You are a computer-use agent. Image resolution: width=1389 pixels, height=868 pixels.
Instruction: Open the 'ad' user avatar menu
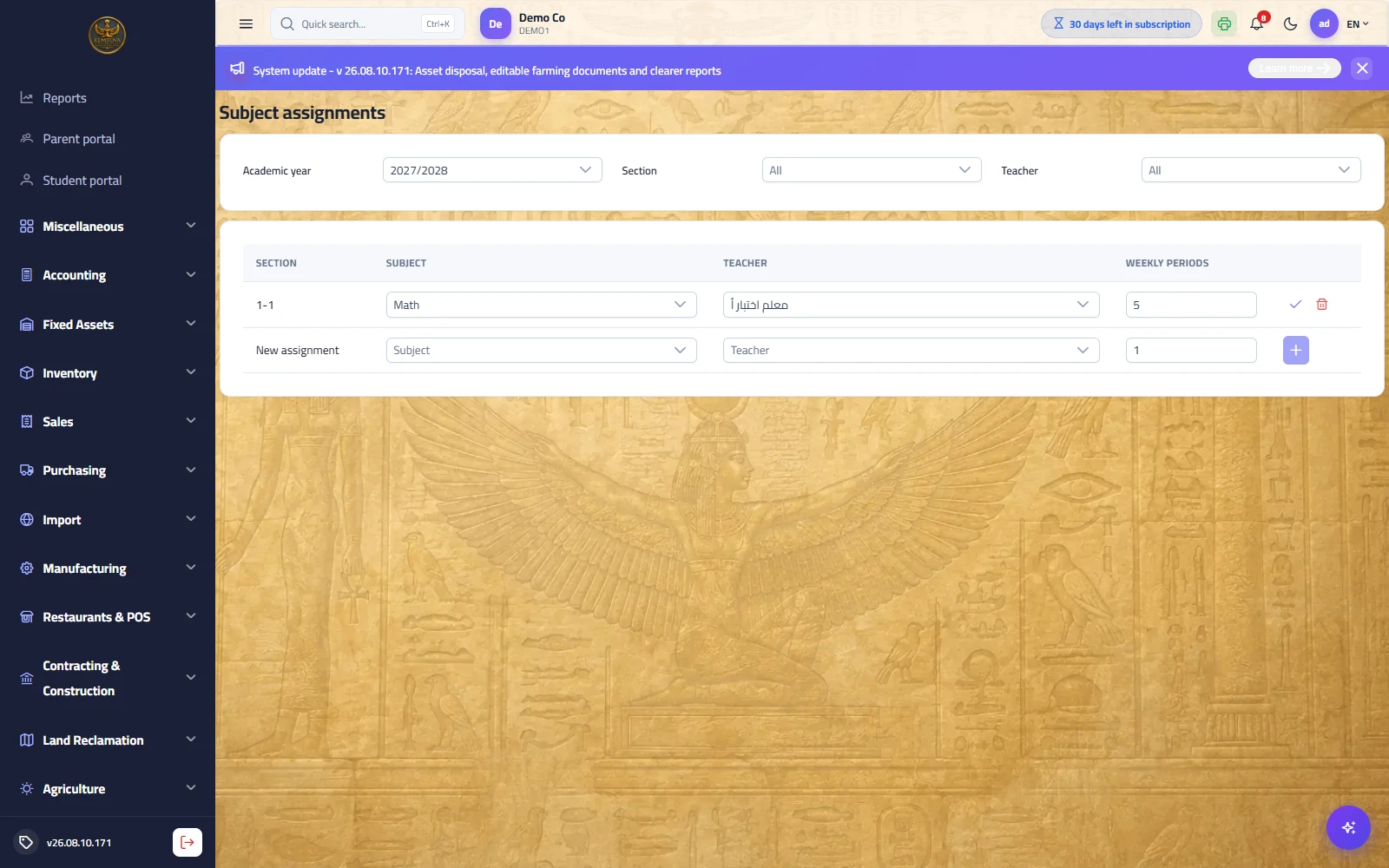pos(1324,24)
